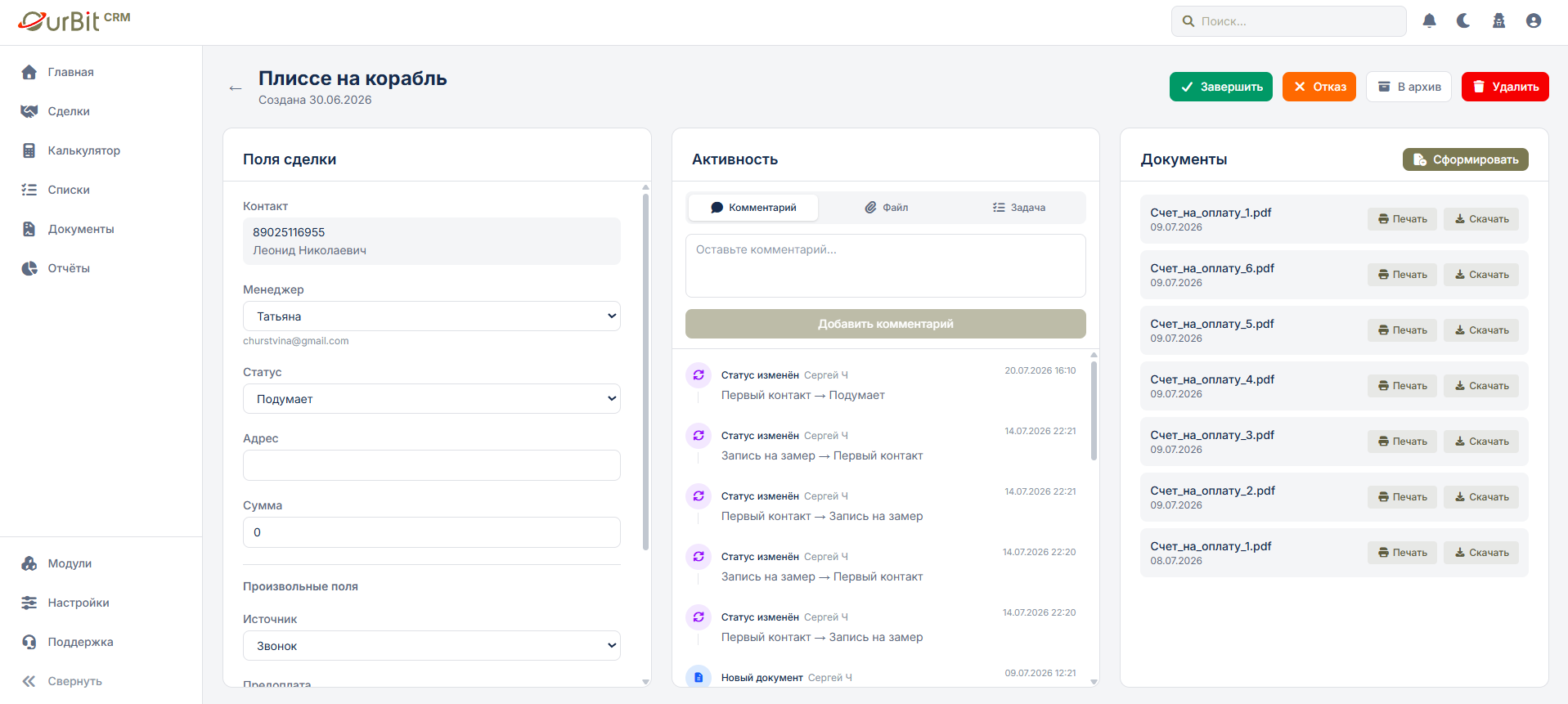Toggle dark mode moon icon
This screenshot has width=1568, height=704.
click(1463, 21)
